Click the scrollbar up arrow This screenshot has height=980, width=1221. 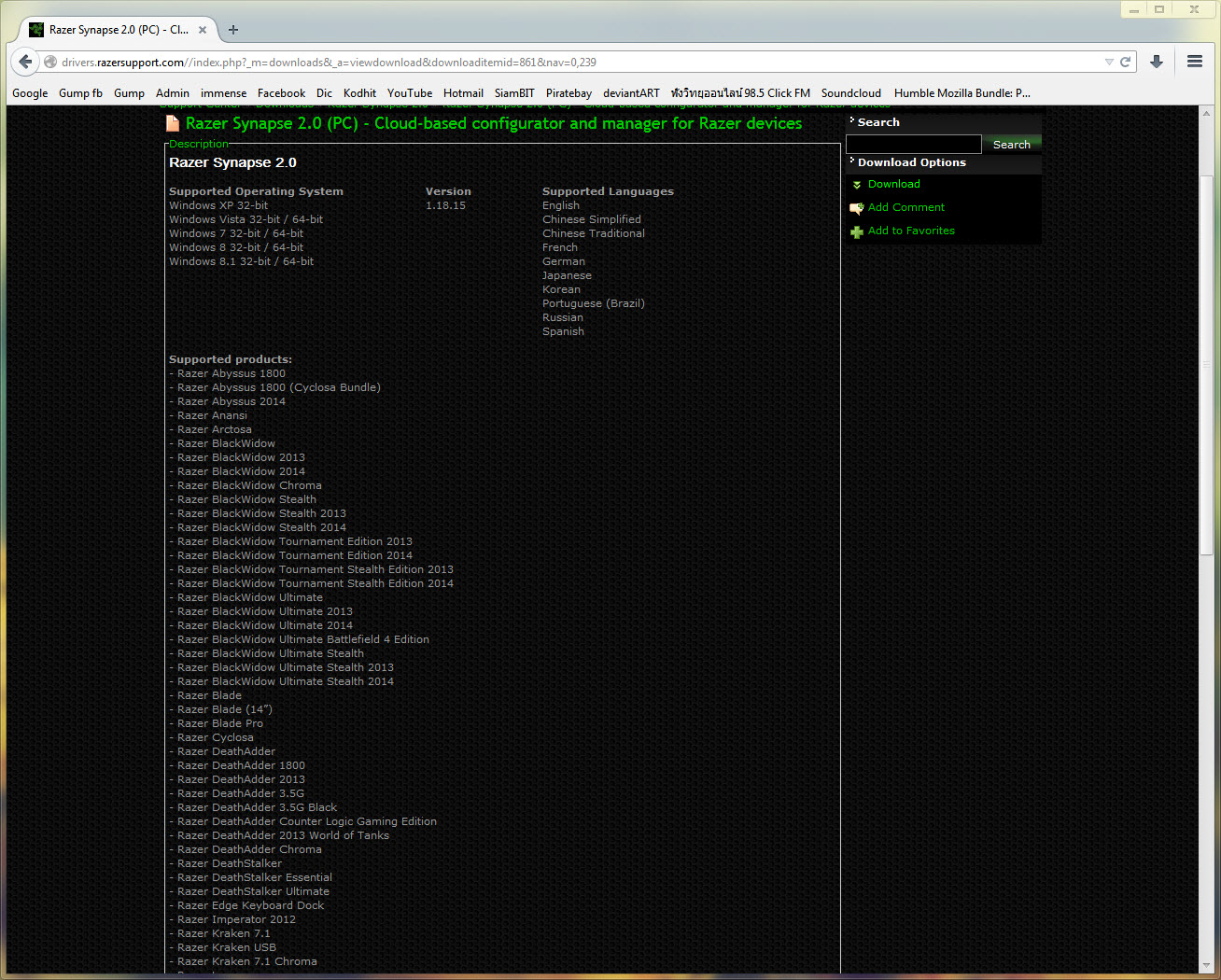[x=1206, y=114]
